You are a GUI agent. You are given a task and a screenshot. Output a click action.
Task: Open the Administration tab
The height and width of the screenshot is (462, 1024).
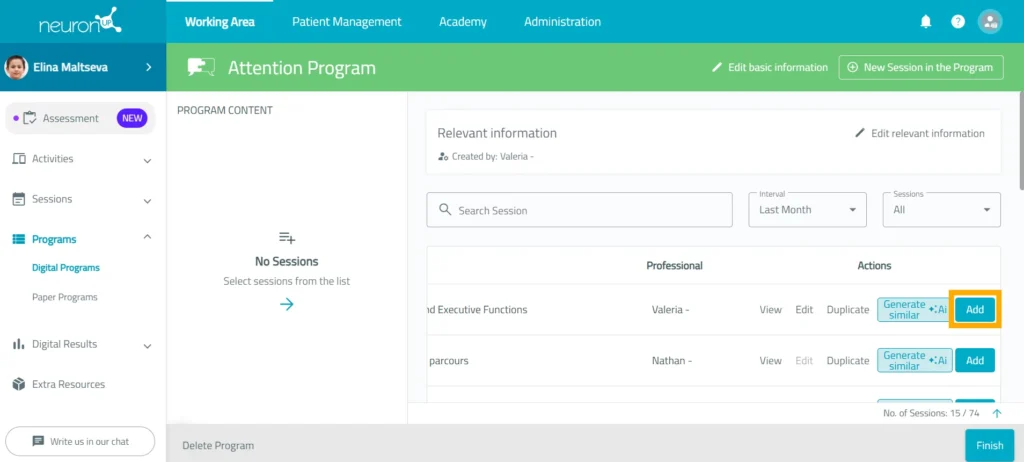click(x=562, y=22)
